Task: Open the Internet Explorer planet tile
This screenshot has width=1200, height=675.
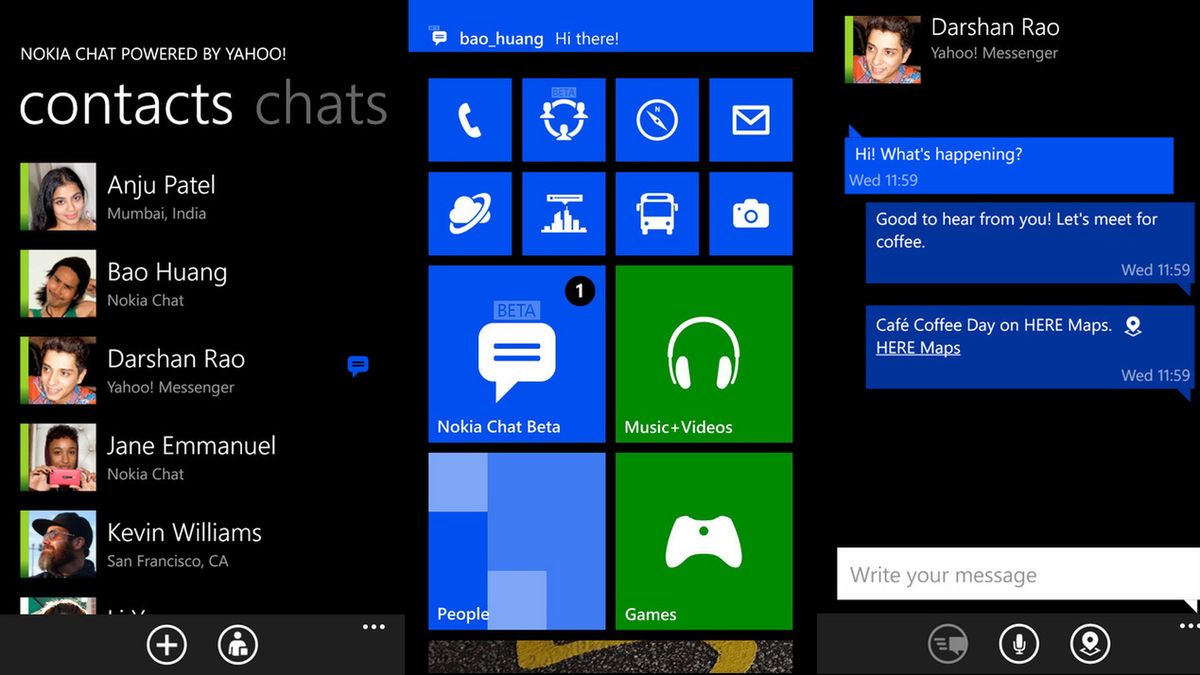Action: (470, 213)
